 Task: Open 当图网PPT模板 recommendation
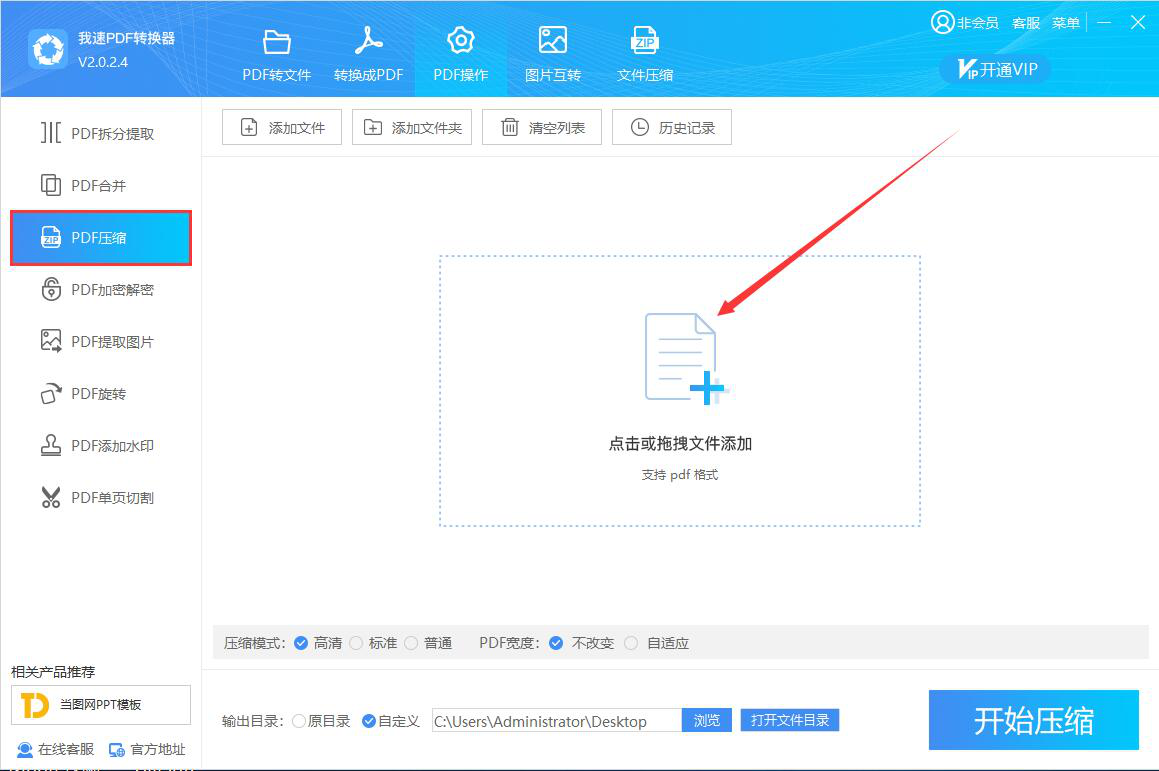pos(101,704)
